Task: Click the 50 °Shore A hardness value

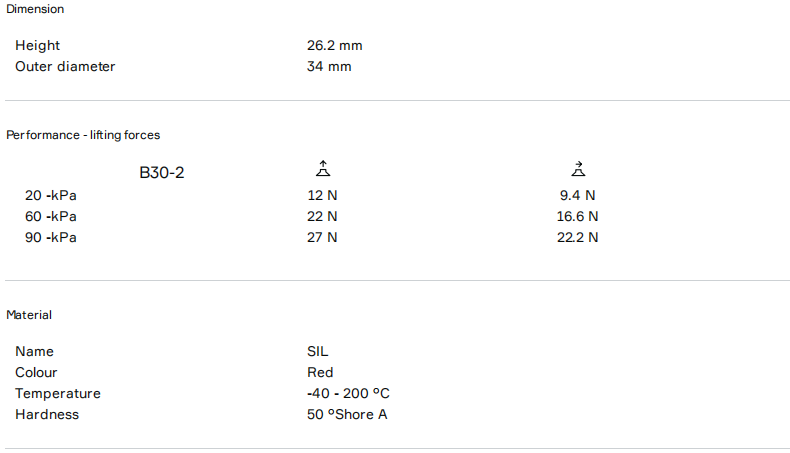Action: 347,415
